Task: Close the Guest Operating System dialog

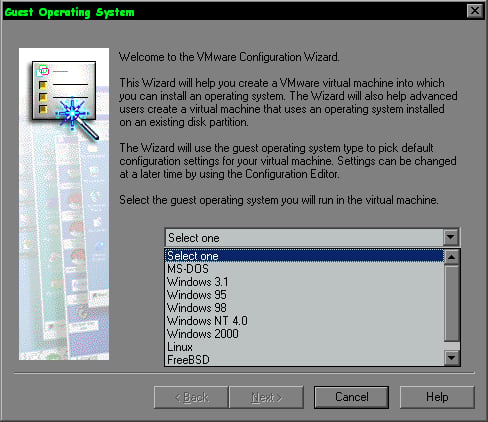Action: 475,11
